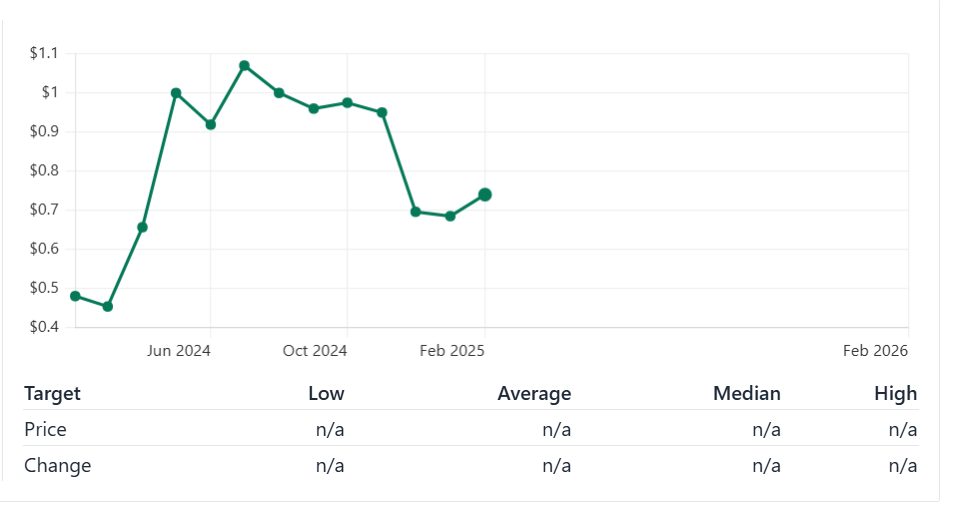Click the Change row label
Image resolution: width=968 pixels, height=507 pixels.
coord(57,466)
